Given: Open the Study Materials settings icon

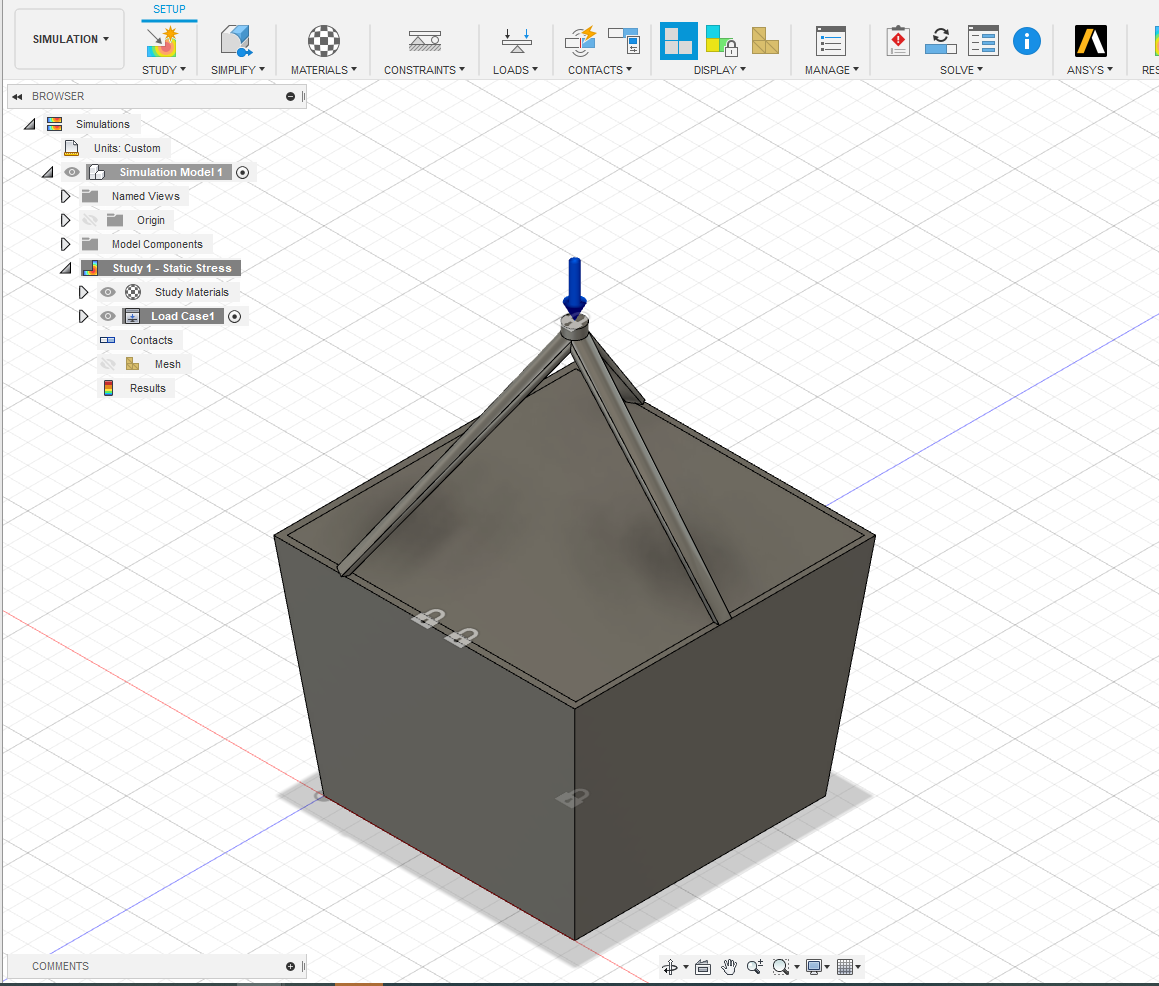Looking at the screenshot, I should click(x=133, y=292).
